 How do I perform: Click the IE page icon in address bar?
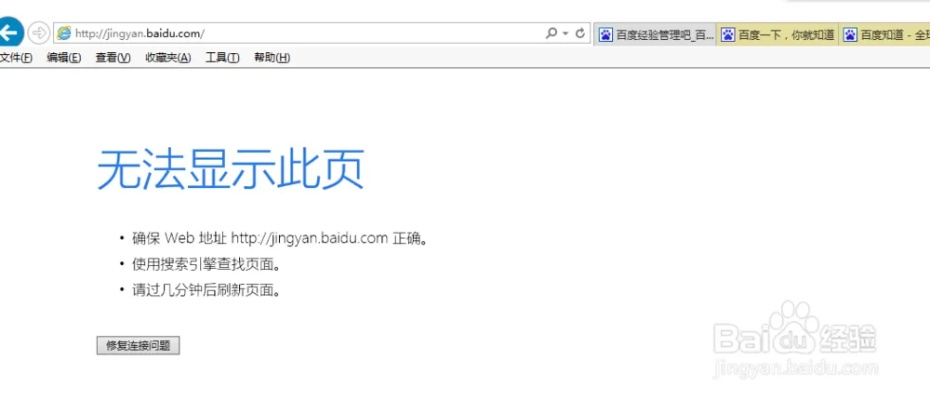63,33
